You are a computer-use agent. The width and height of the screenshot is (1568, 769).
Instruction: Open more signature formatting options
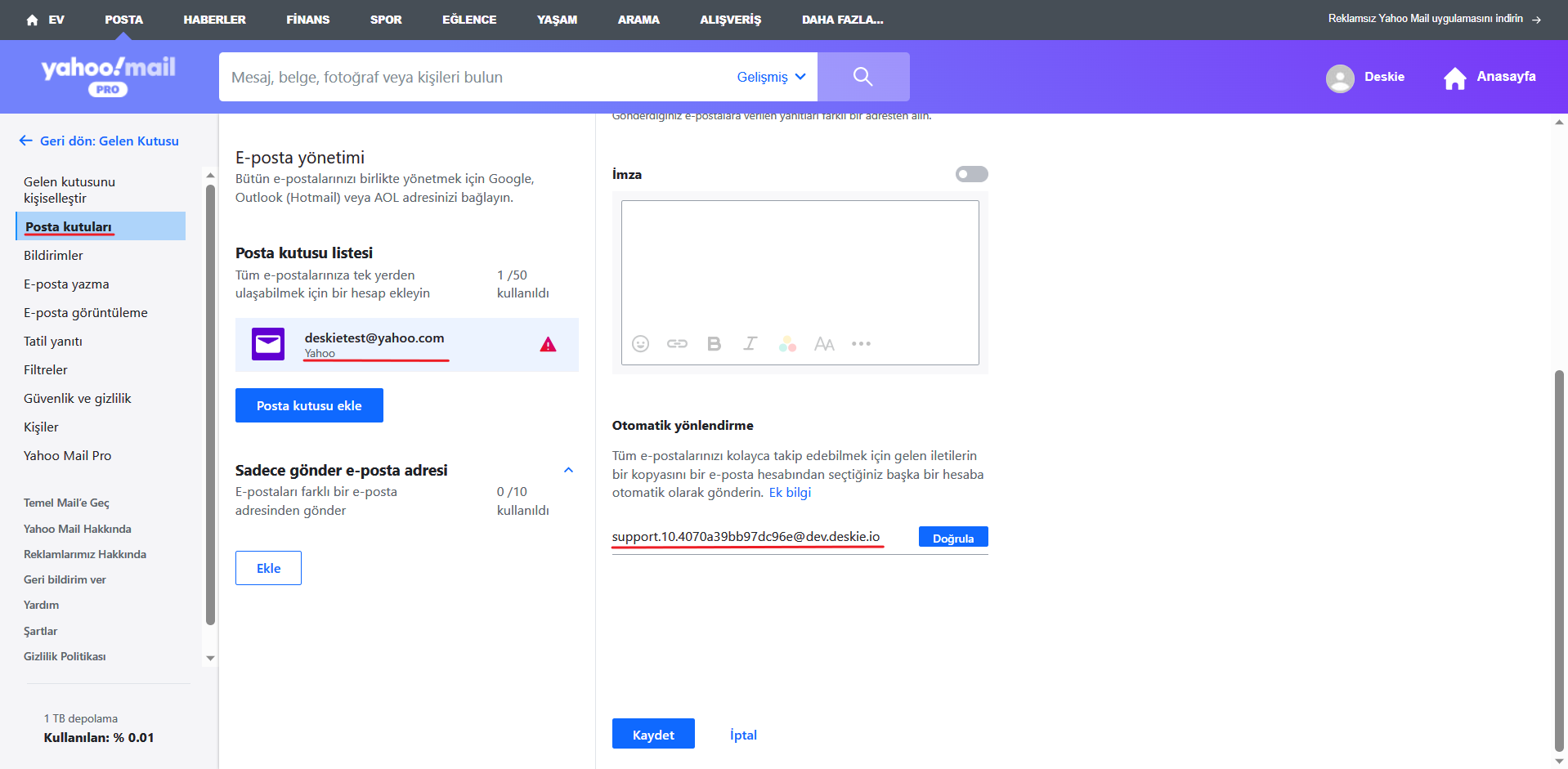[861, 344]
